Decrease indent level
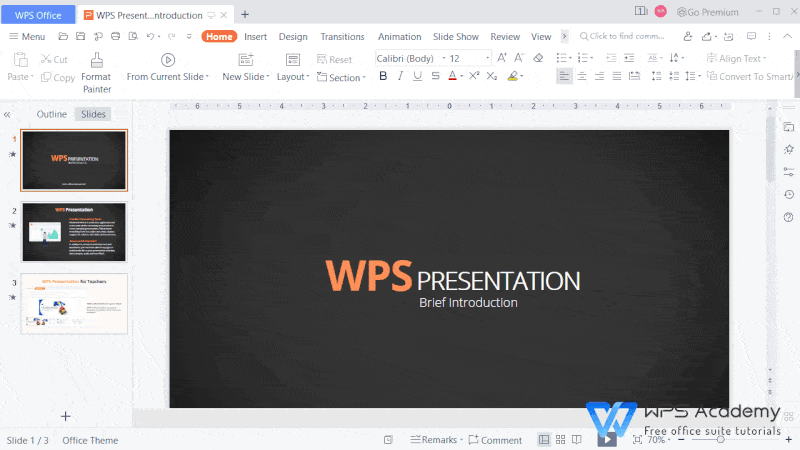This screenshot has height=450, width=800. (x=611, y=58)
